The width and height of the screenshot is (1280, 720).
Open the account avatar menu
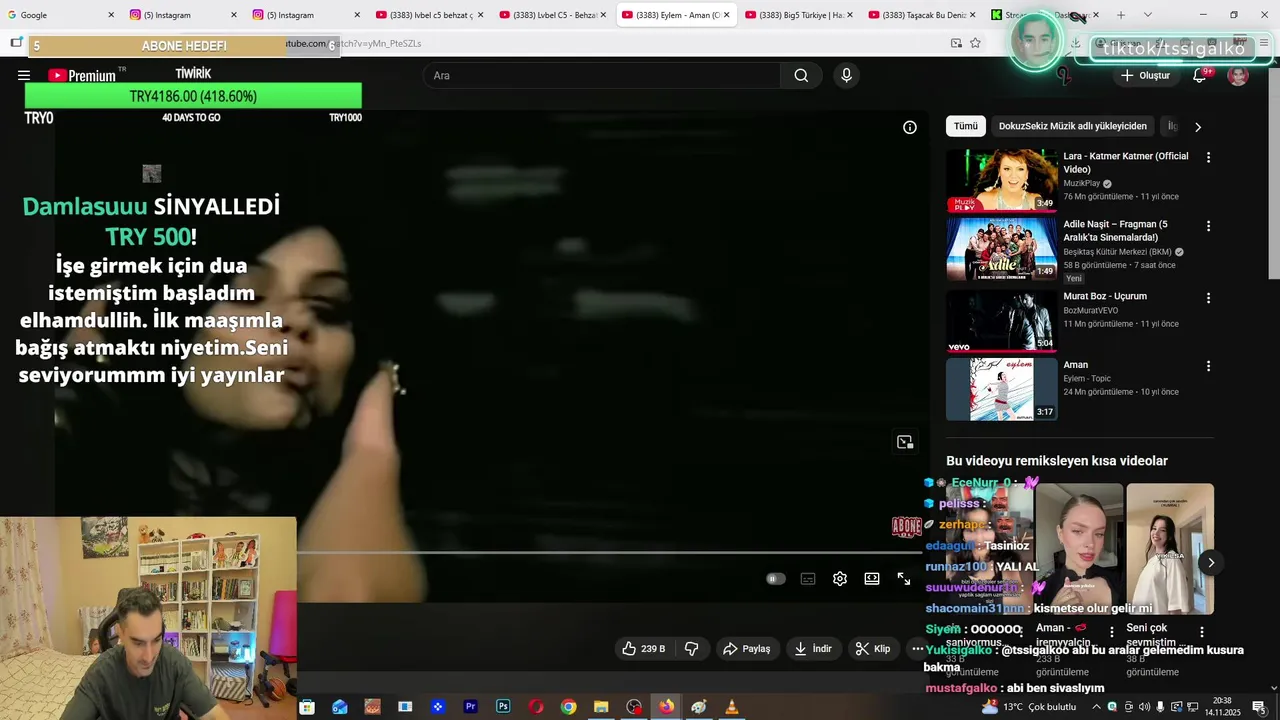[1238, 75]
